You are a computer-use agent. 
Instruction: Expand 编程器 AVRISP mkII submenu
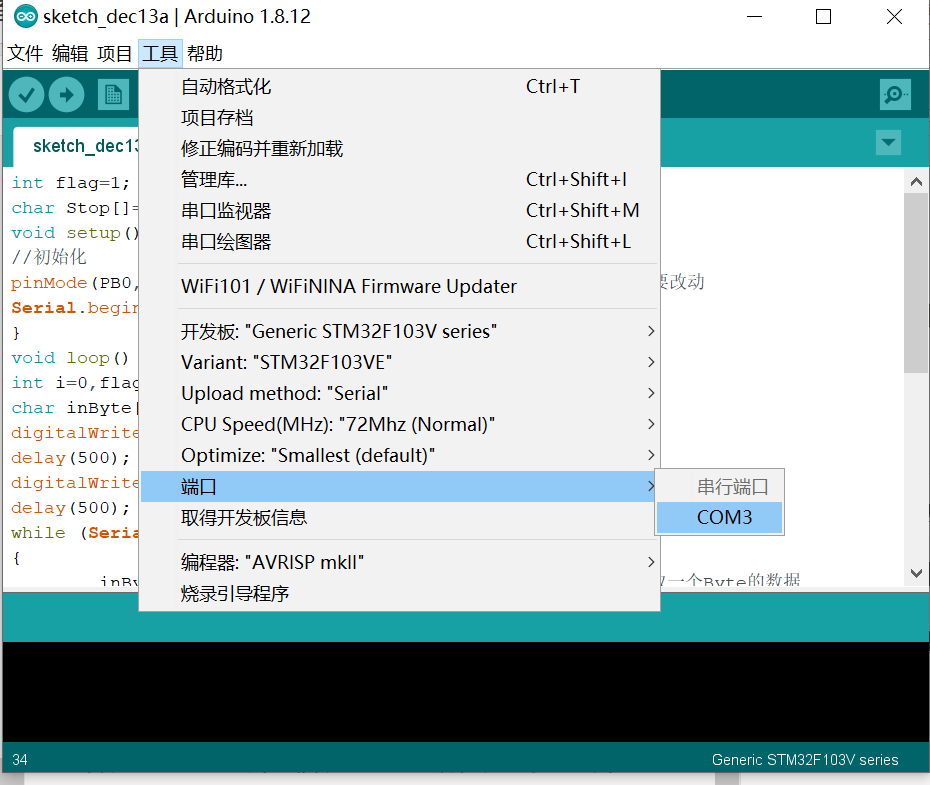pyautogui.click(x=400, y=562)
